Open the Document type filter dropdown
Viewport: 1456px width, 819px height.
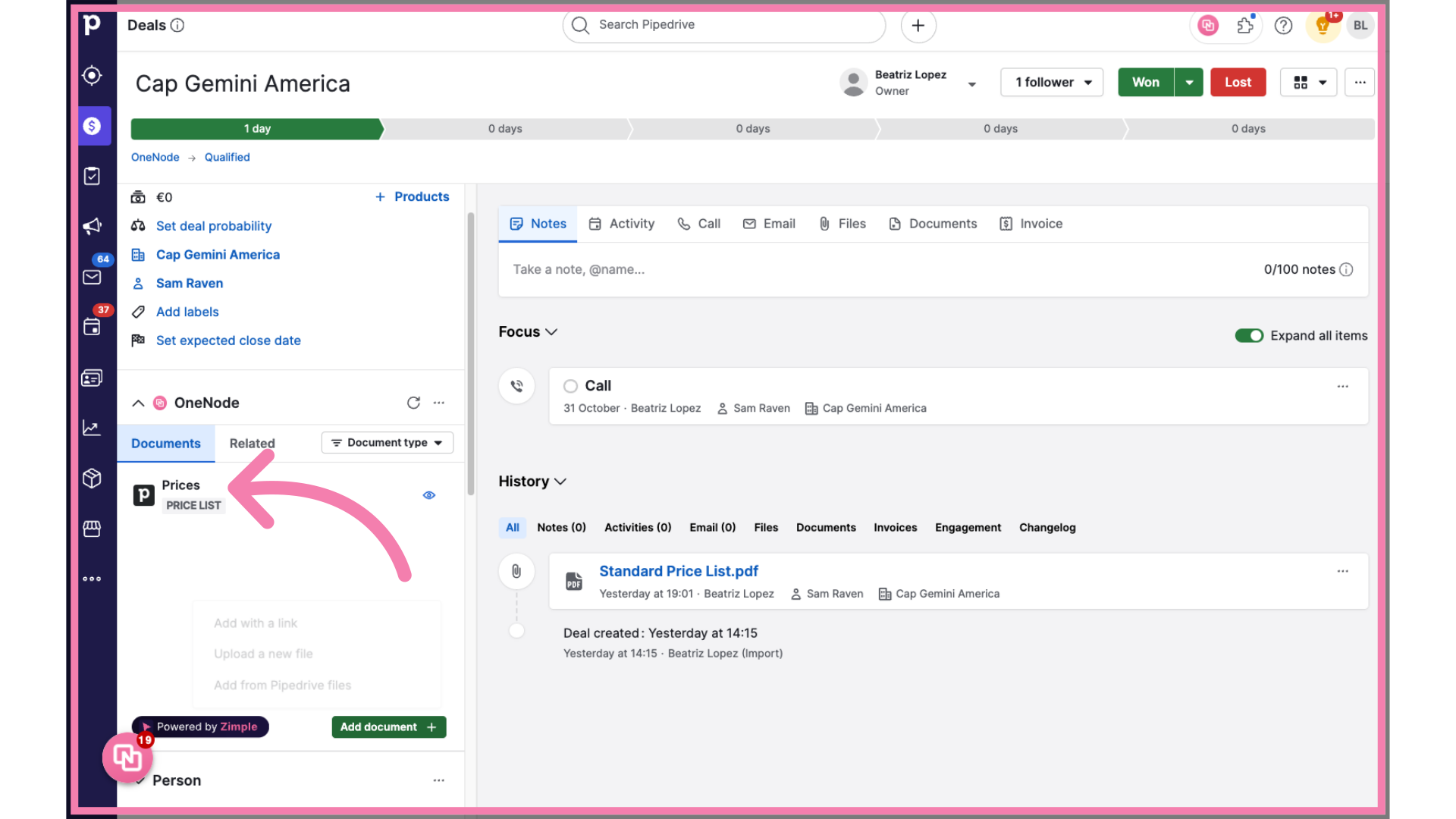pyautogui.click(x=387, y=443)
